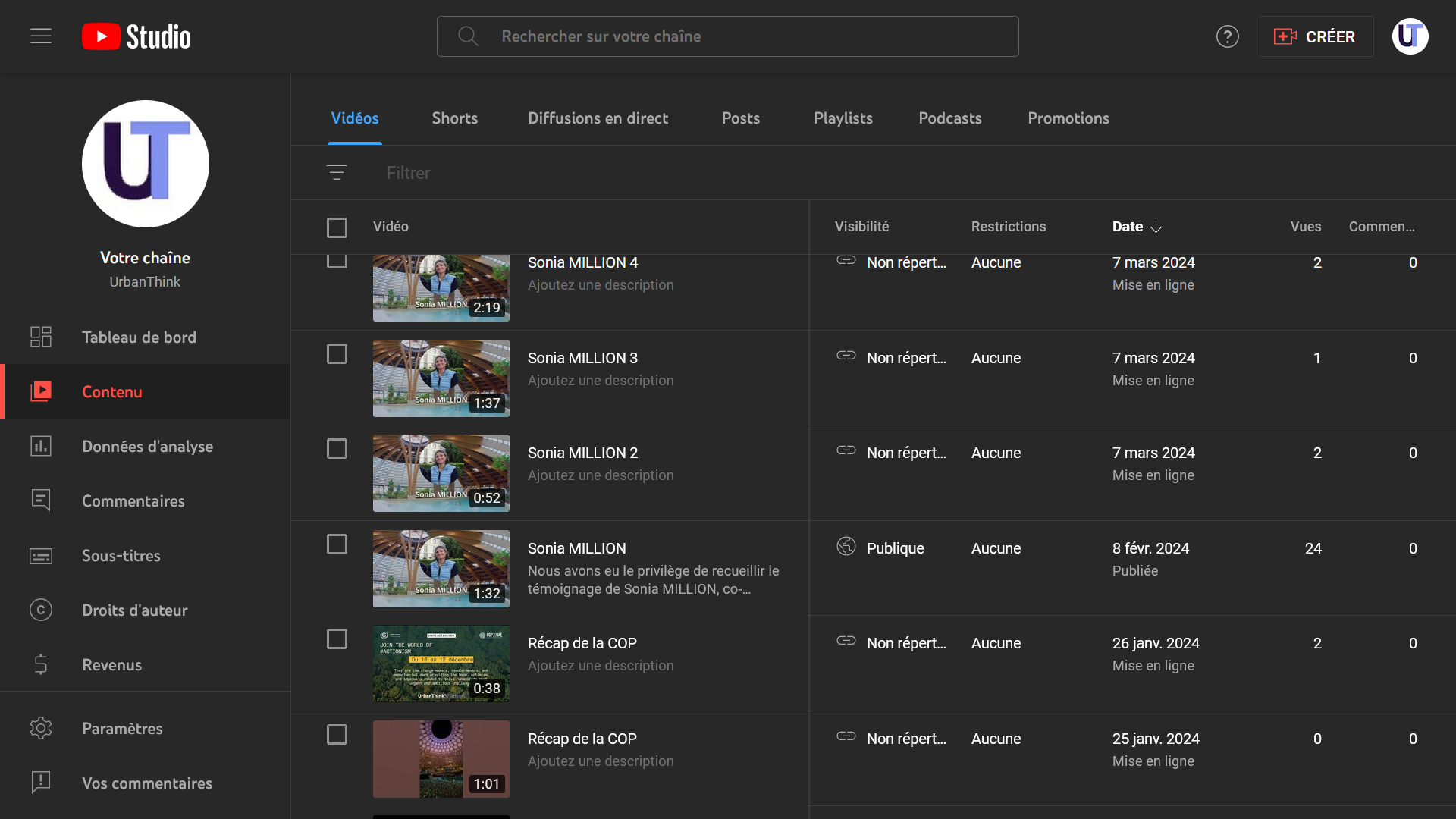Click the Visibilité column header

pyautogui.click(x=861, y=227)
